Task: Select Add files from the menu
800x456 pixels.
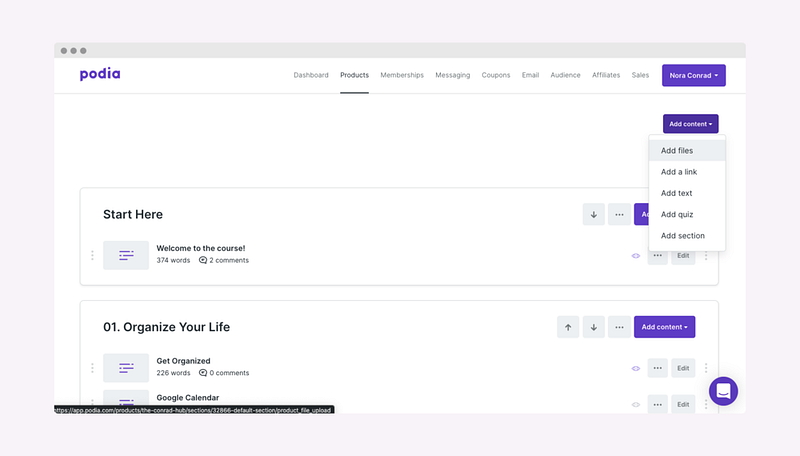Action: [677, 151]
